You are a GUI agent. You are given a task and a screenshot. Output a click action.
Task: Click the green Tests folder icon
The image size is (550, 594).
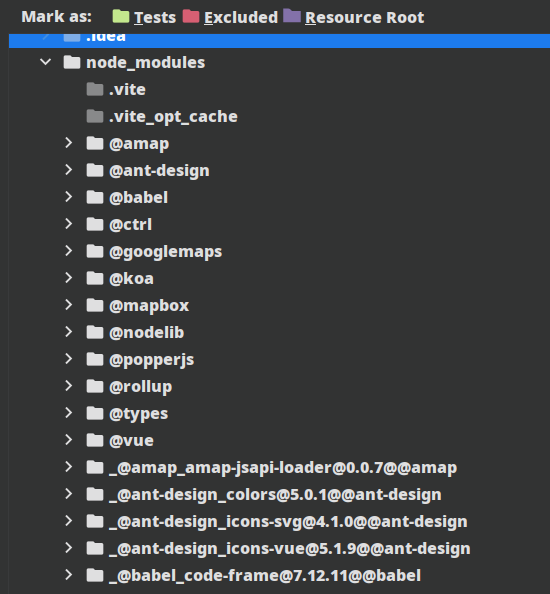coord(121,16)
